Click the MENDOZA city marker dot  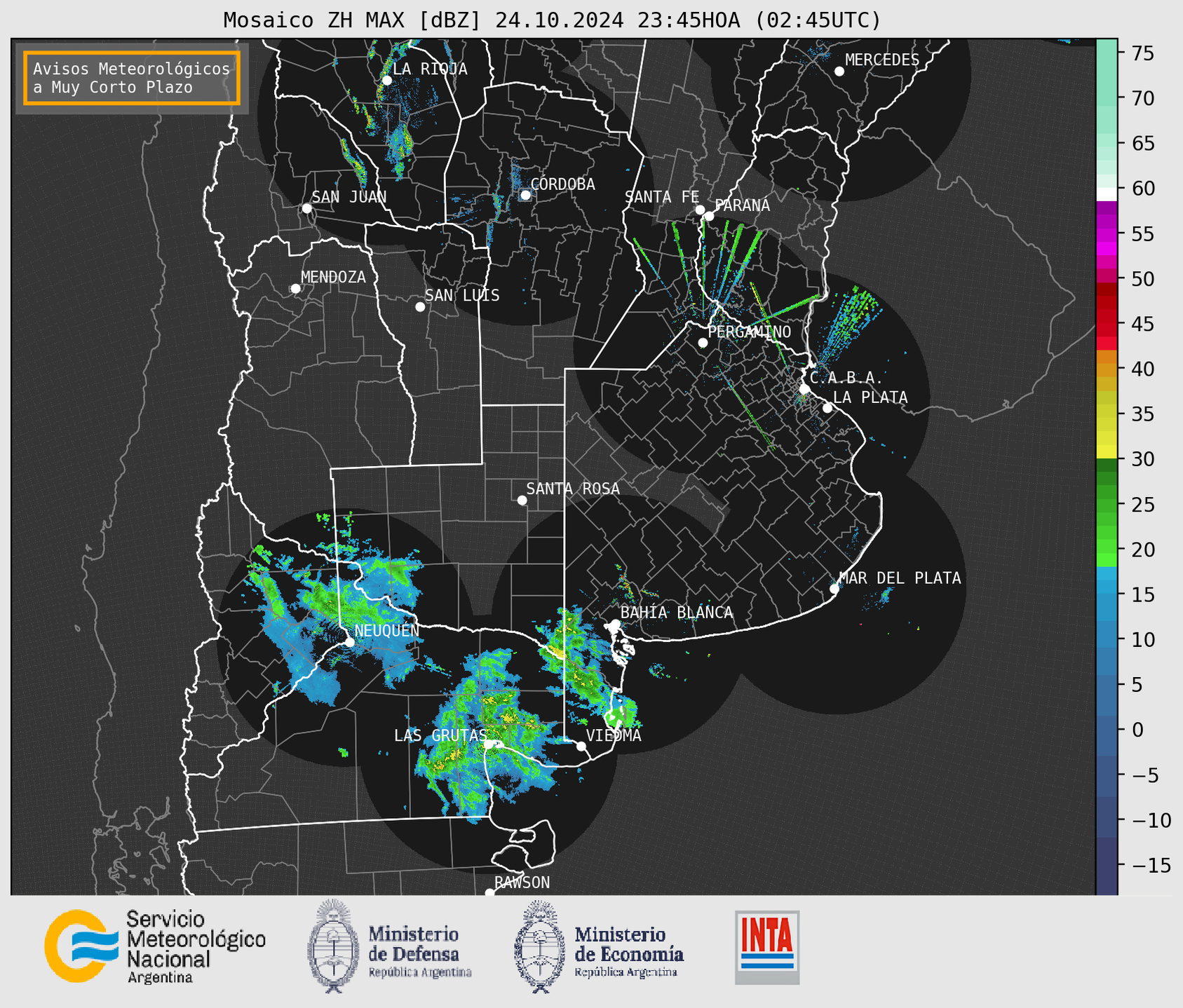295,289
